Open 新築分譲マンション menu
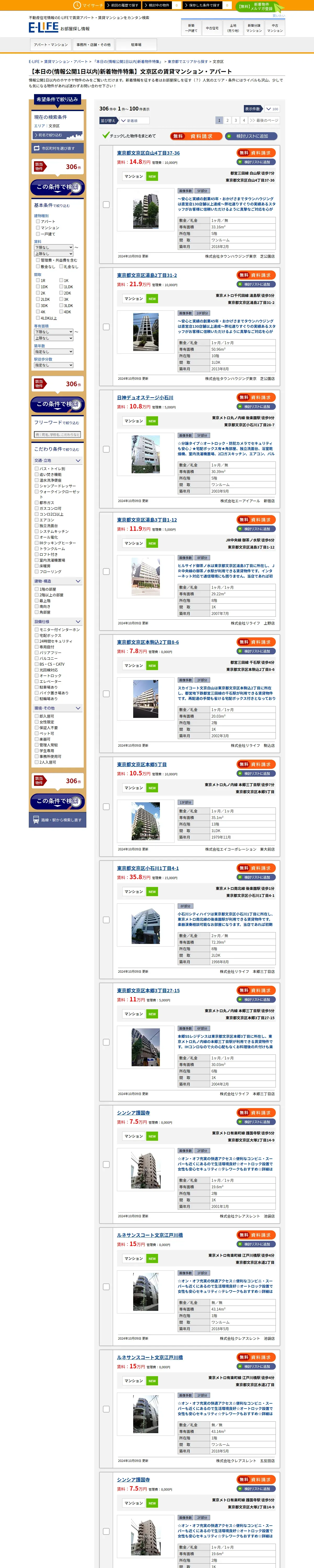Screen dimensions: 314x1568 254,28
